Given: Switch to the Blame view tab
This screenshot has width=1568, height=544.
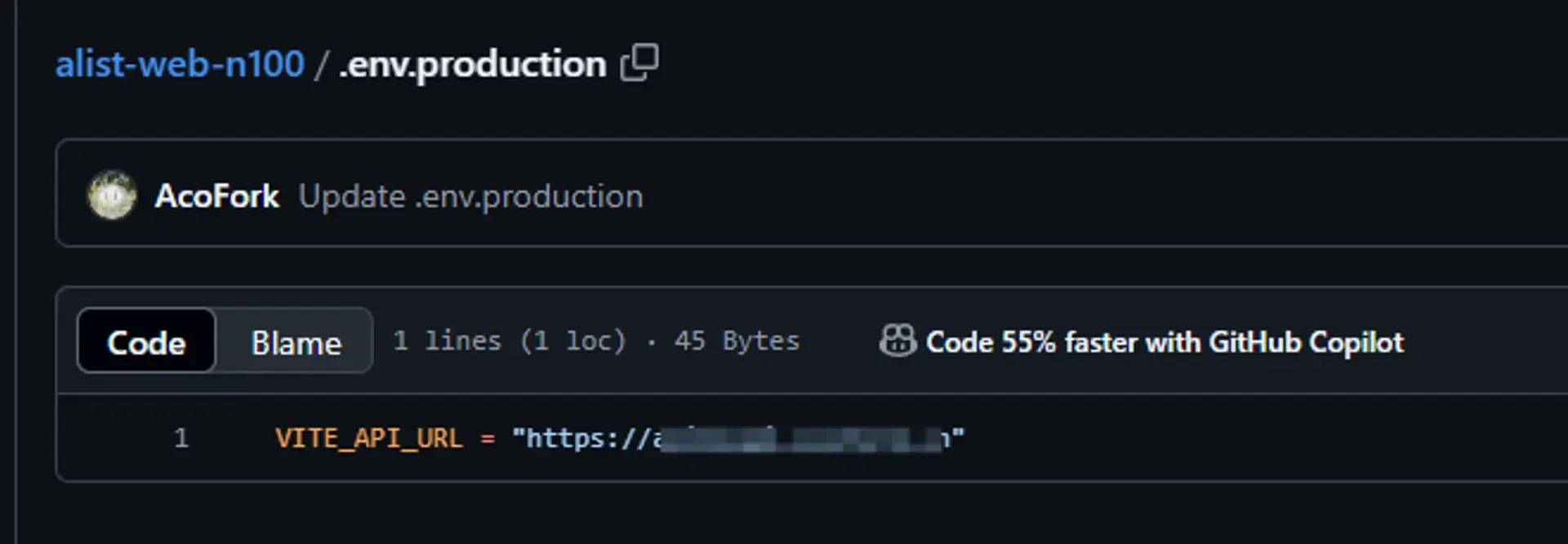Looking at the screenshot, I should 296,341.
